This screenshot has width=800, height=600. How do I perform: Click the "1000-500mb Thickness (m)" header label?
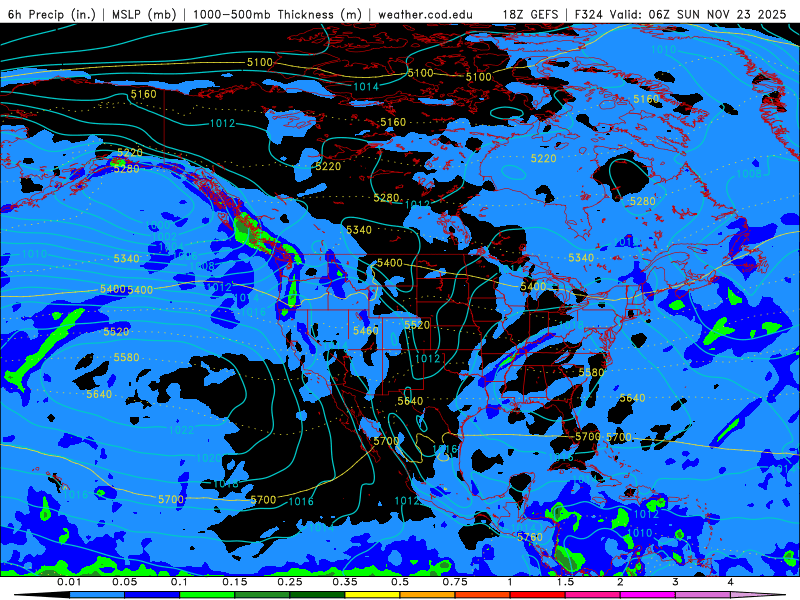coord(277,14)
